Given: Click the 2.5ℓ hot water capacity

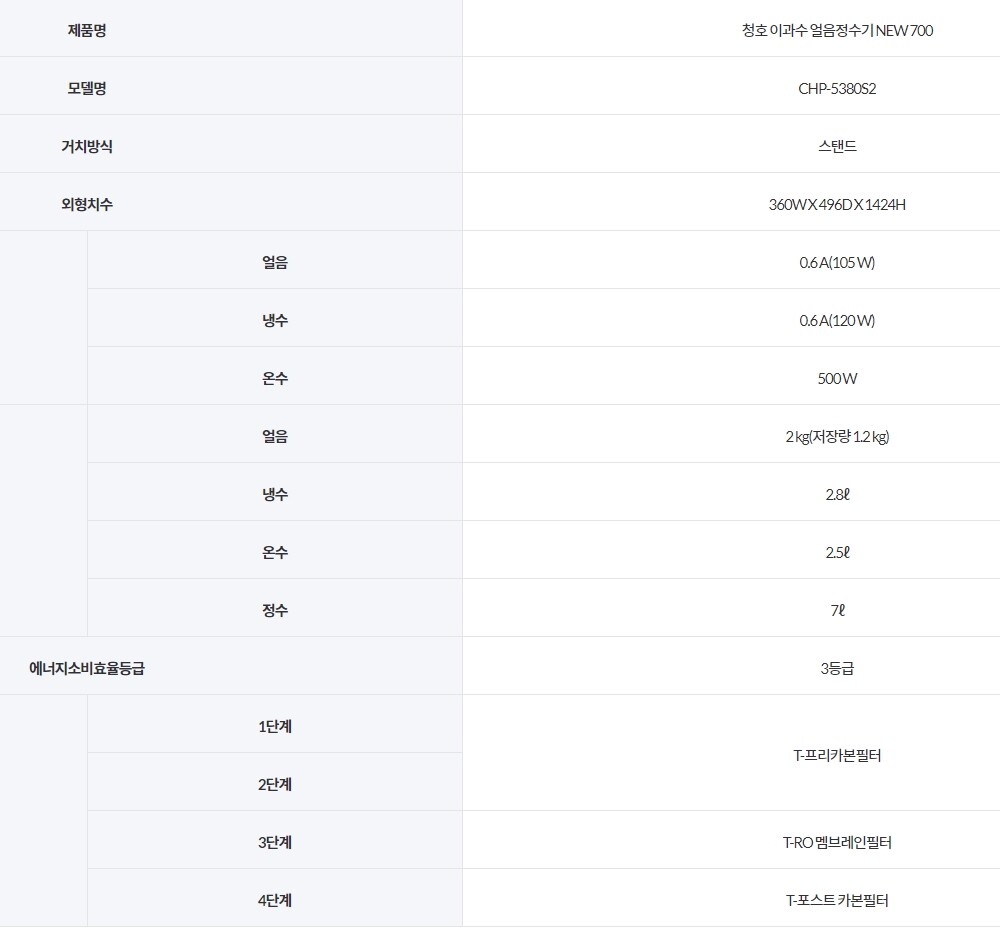Looking at the screenshot, I should 837,552.
